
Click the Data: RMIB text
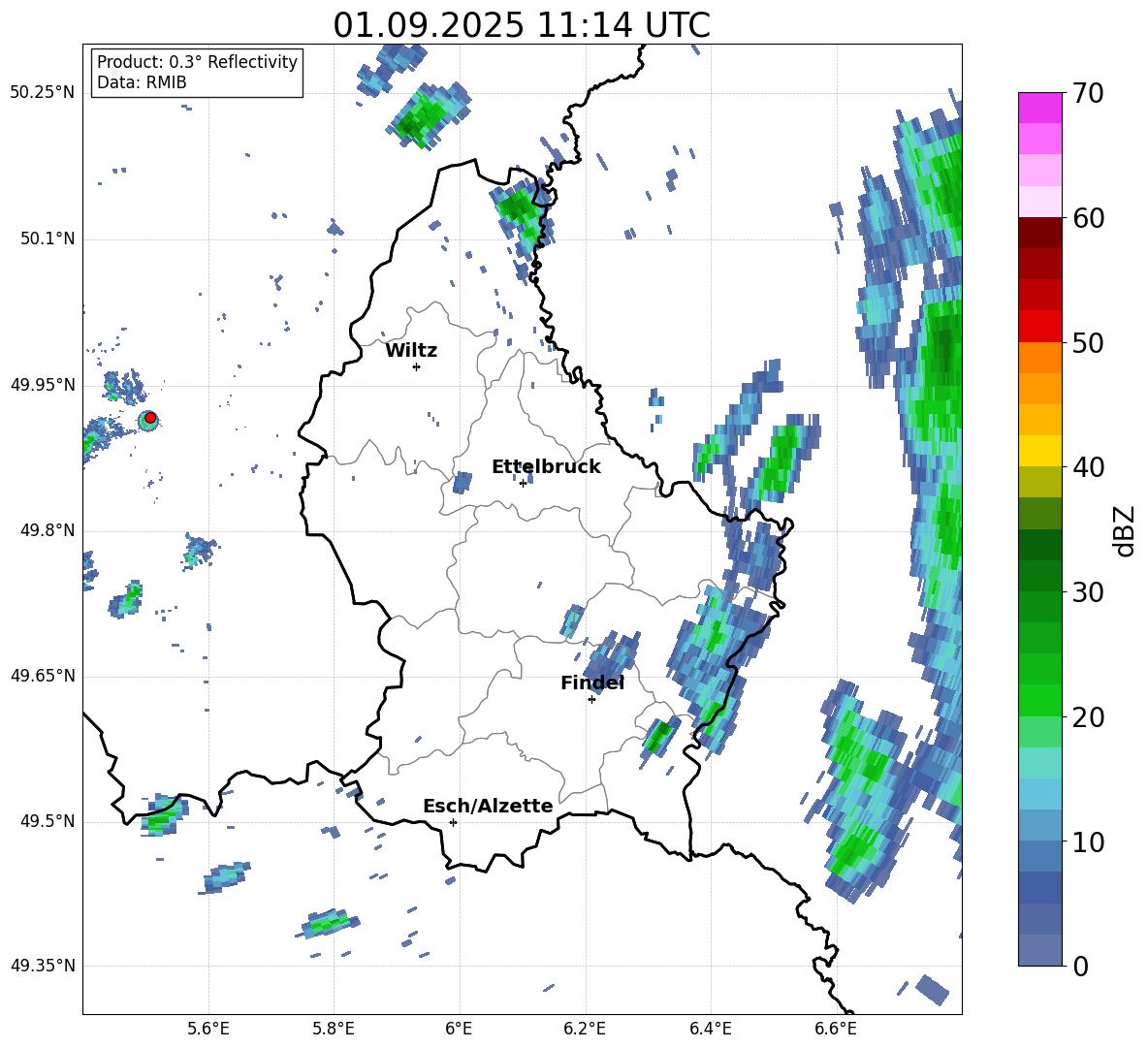click(x=142, y=82)
